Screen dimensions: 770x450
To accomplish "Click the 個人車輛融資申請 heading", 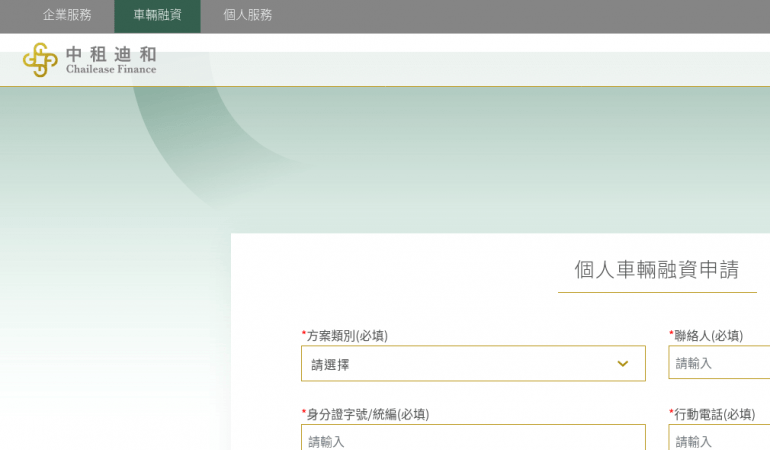I will [657, 270].
